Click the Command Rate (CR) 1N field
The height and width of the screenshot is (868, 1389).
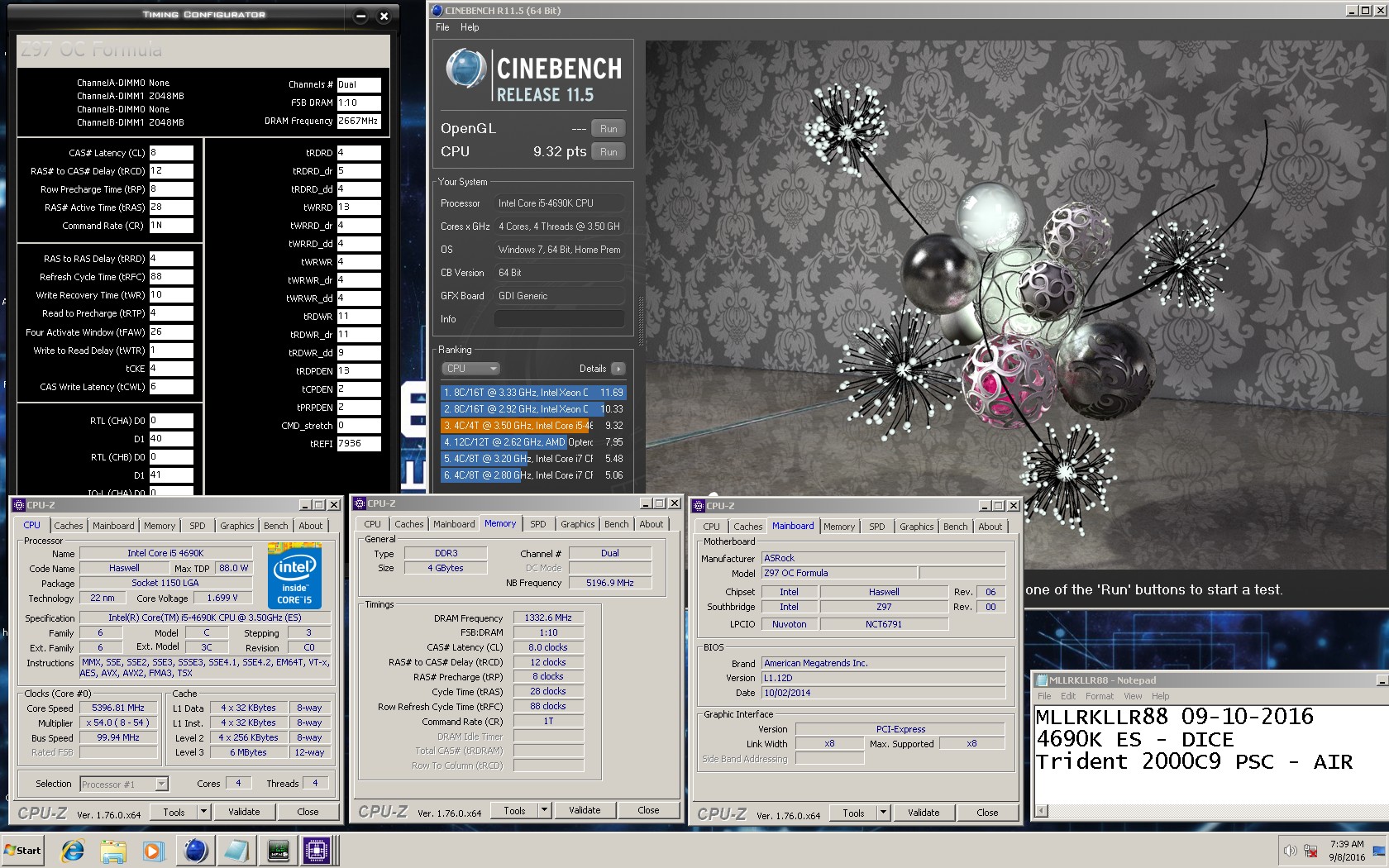pyautogui.click(x=171, y=226)
